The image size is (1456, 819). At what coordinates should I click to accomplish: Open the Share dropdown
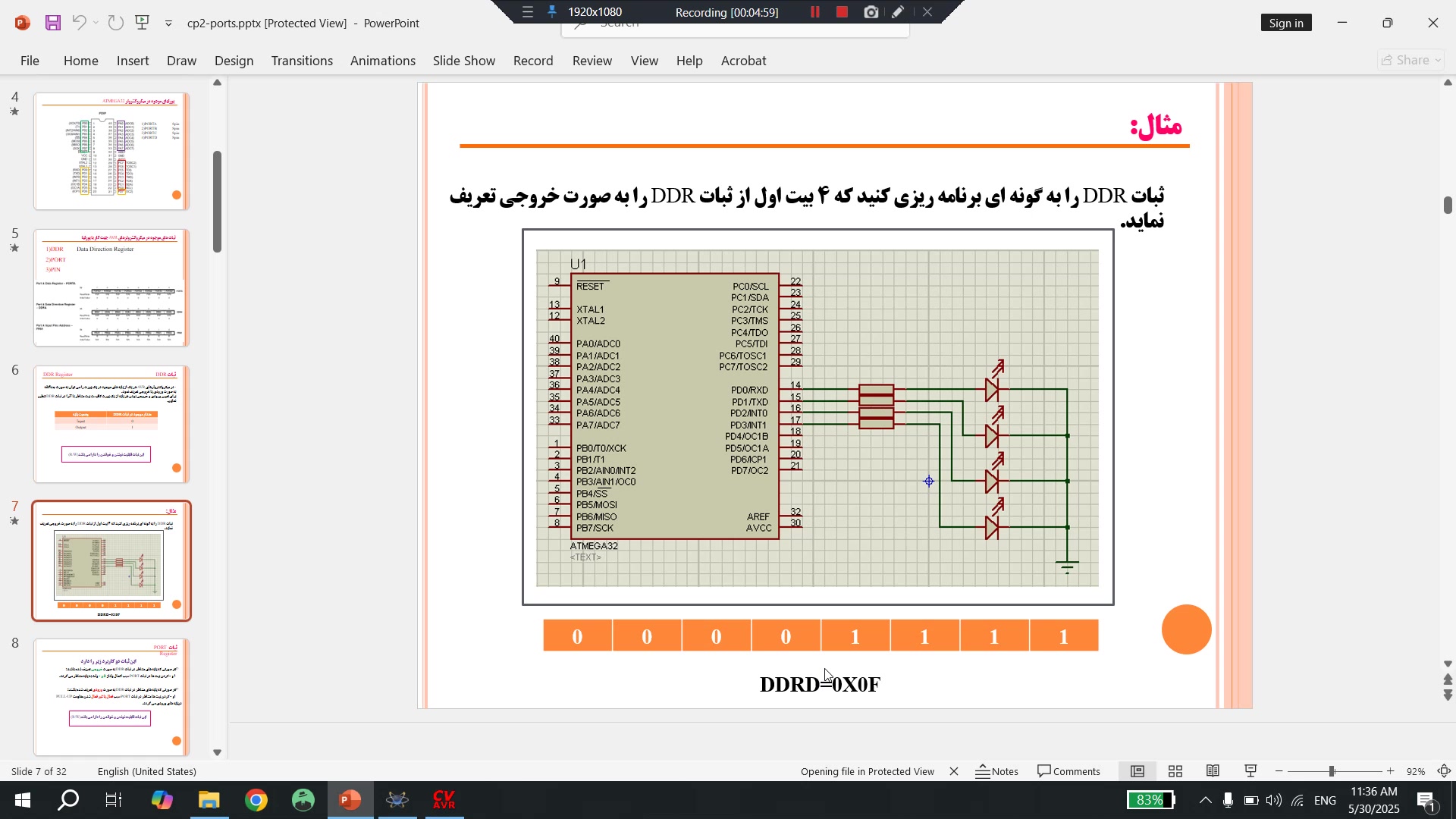tap(1411, 60)
